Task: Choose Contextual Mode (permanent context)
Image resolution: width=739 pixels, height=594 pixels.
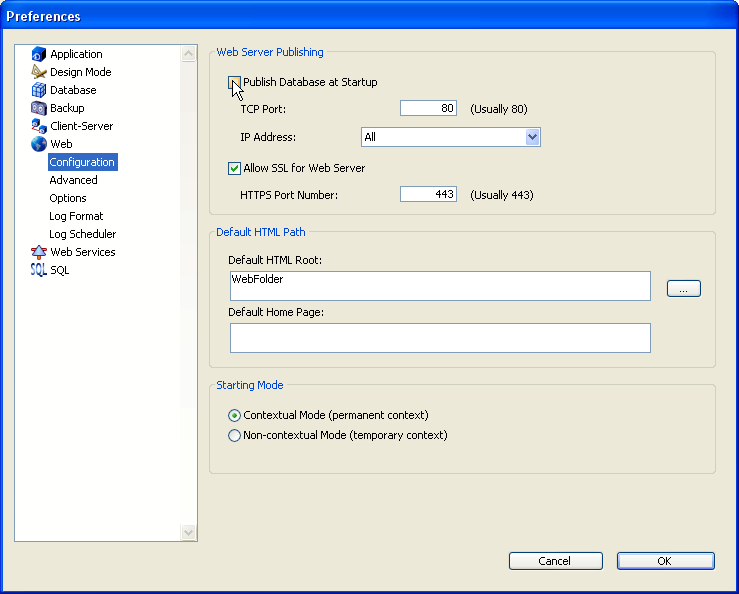Action: click(x=235, y=415)
